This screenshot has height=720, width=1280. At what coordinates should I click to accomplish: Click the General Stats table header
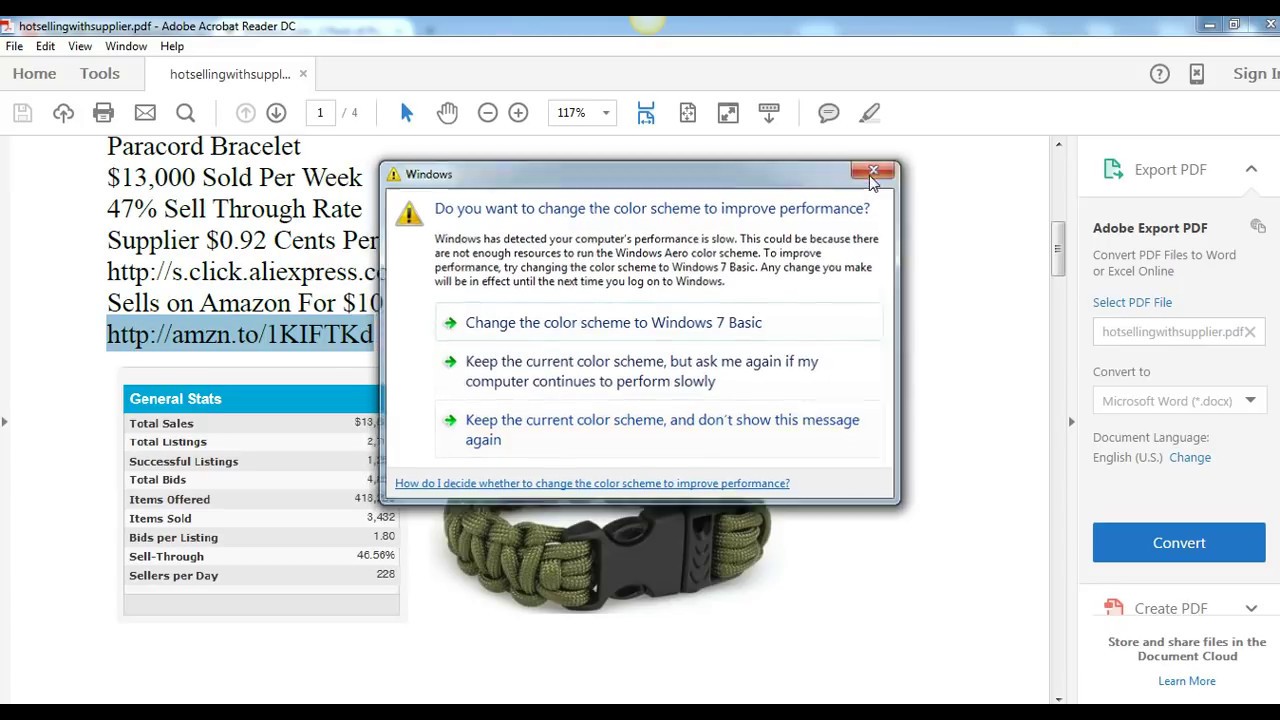tap(252, 399)
